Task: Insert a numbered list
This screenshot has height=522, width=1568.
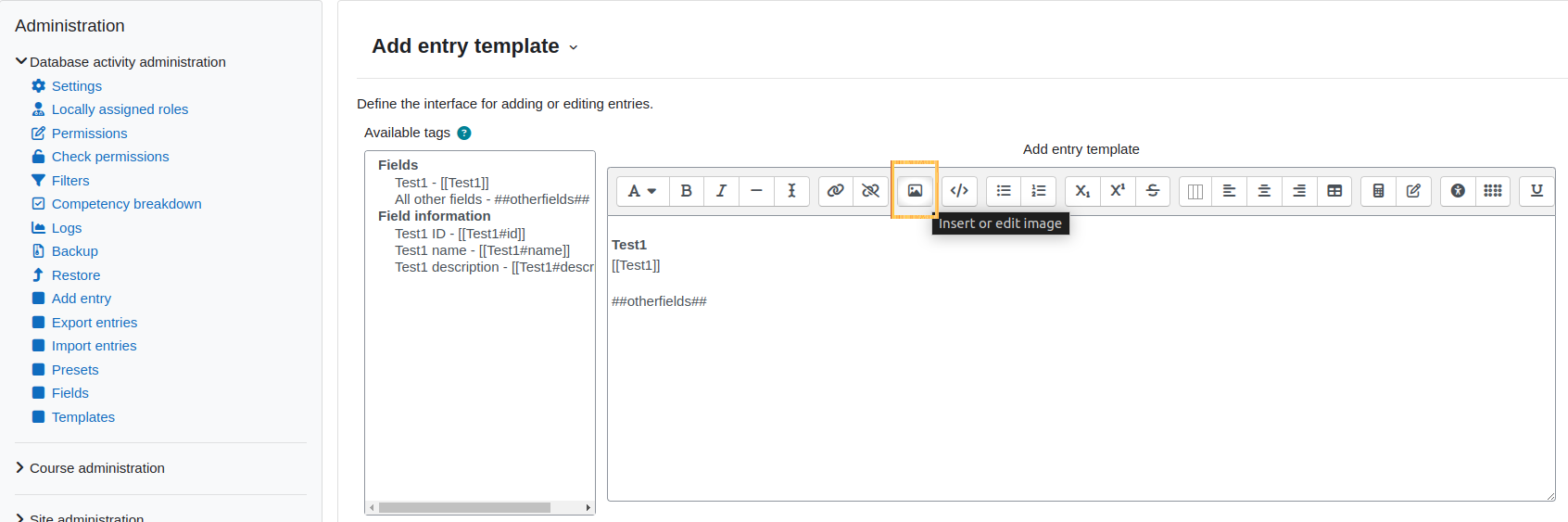Action: pyautogui.click(x=1039, y=191)
